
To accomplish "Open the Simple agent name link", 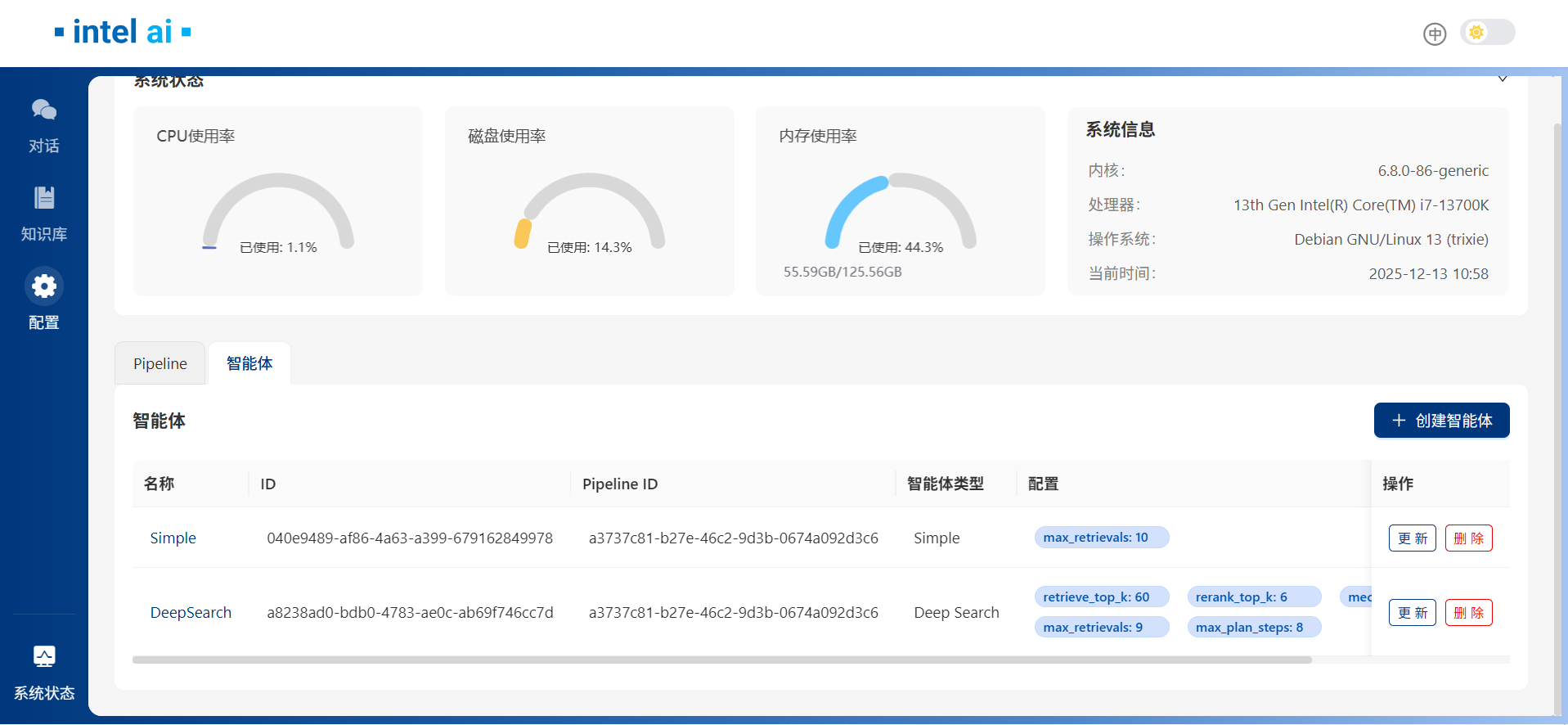I will (x=173, y=538).
